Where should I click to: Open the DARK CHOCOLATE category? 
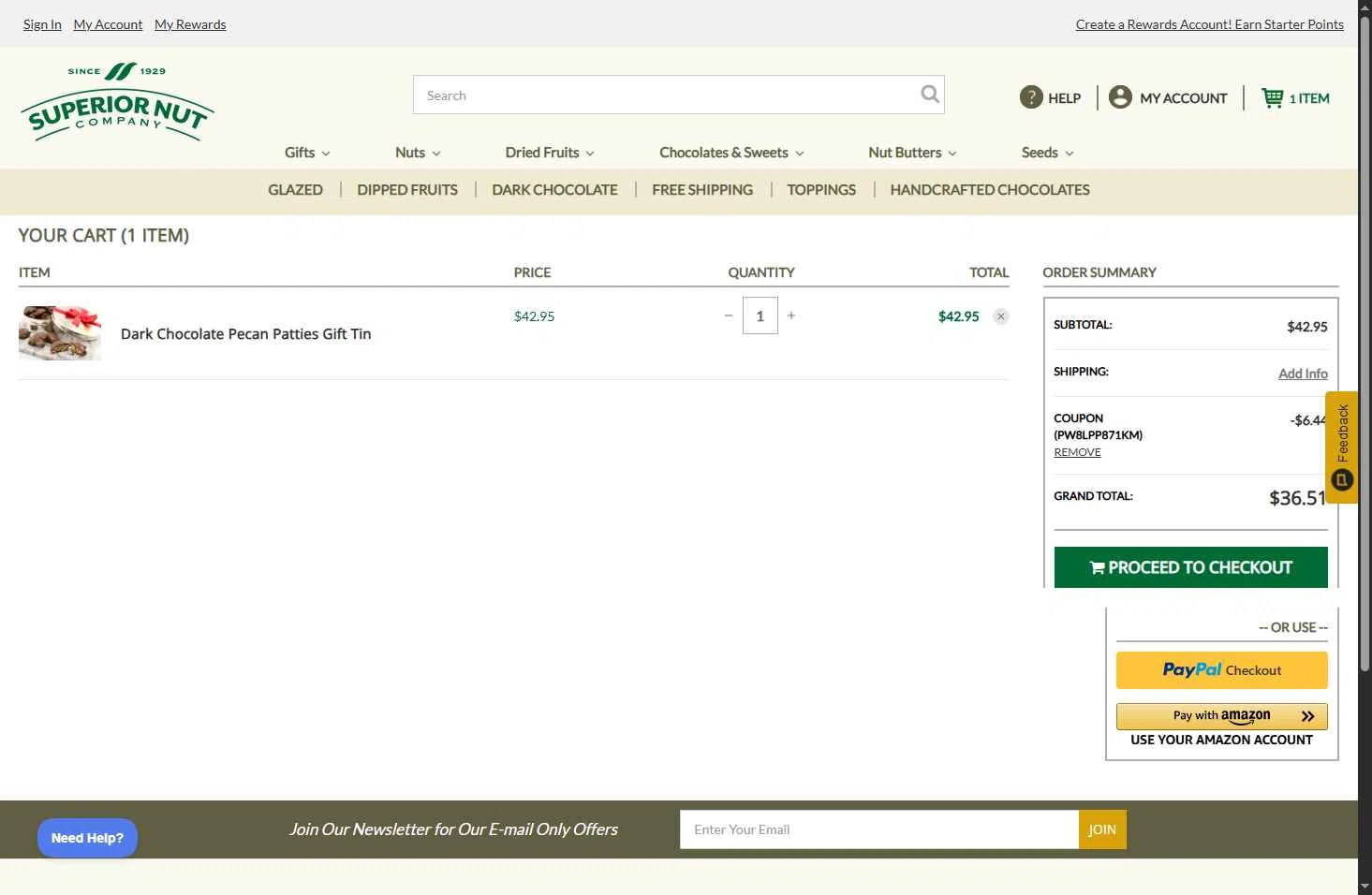pyautogui.click(x=554, y=190)
